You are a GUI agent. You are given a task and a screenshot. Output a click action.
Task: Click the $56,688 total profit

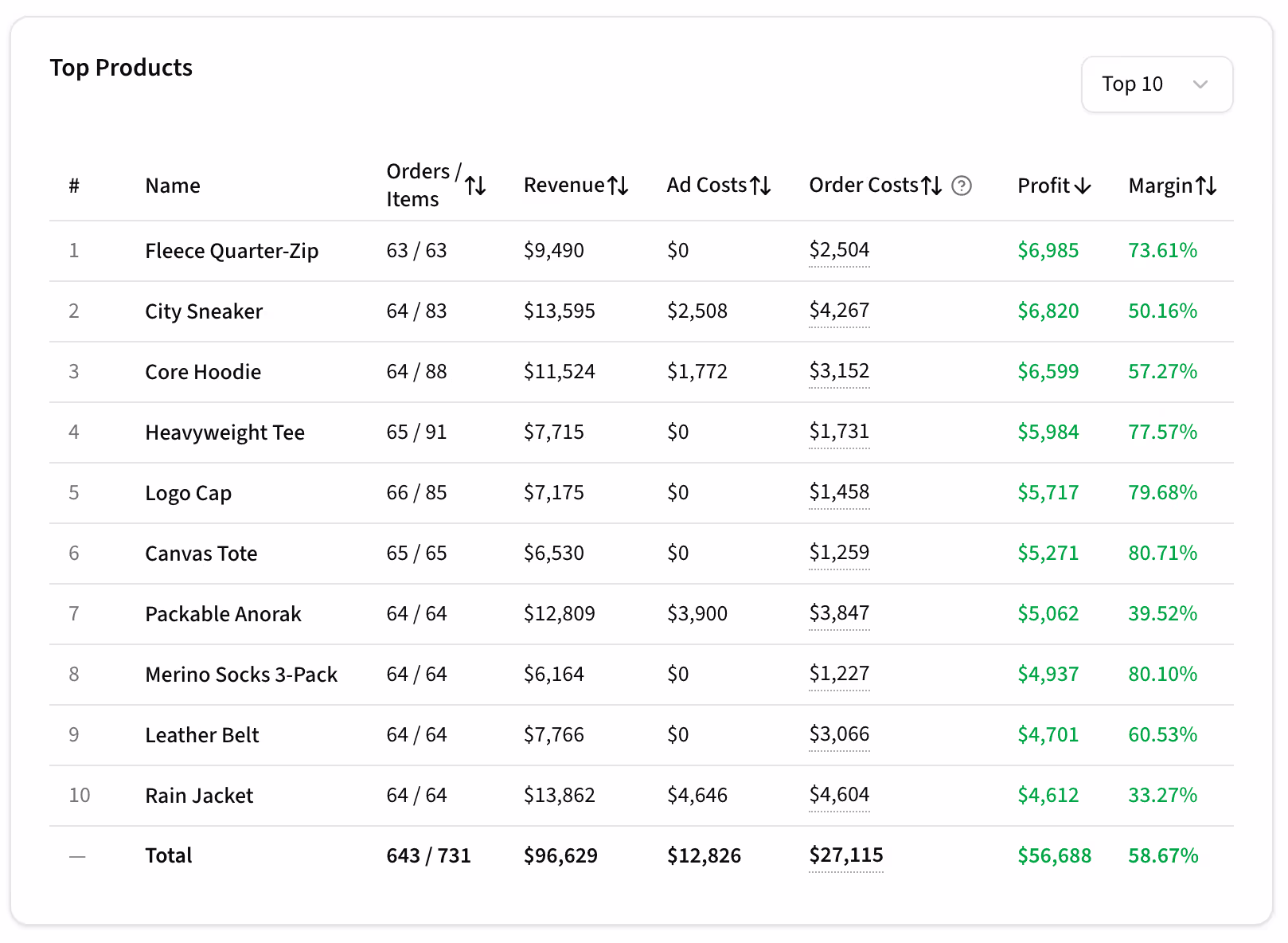[1055, 856]
